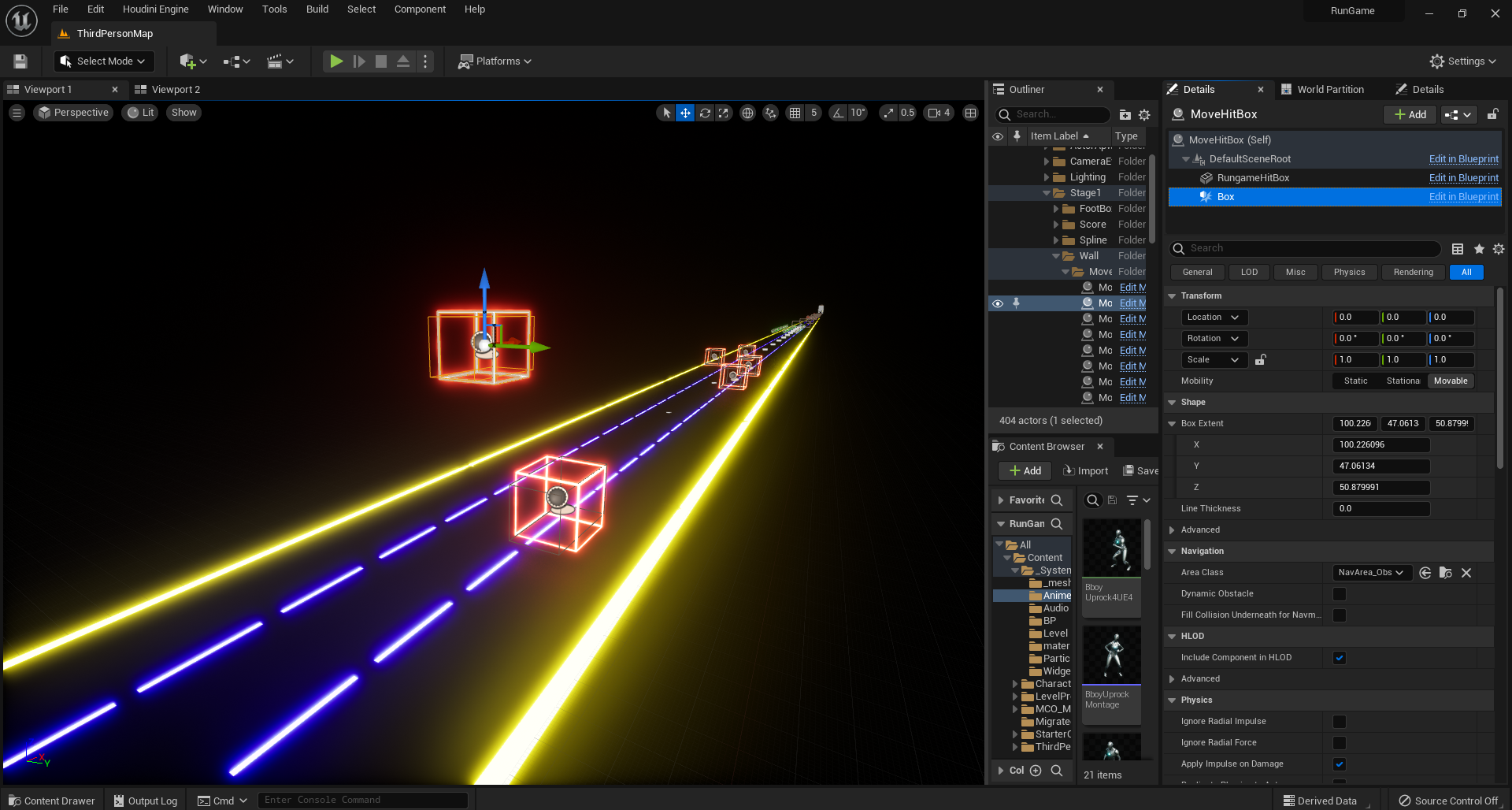The image size is (1512, 810).
Task: Select the viewport Select object tool
Action: (x=666, y=113)
